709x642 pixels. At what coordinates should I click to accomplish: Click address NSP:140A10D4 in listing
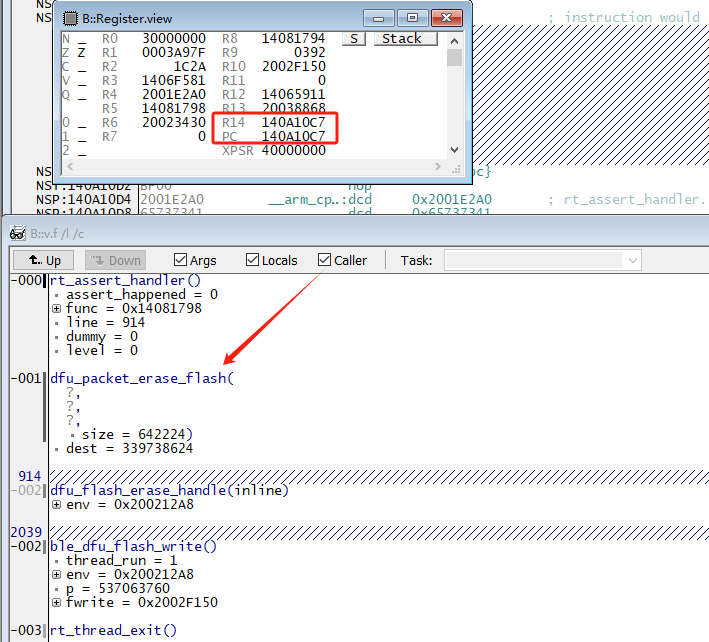click(83, 199)
